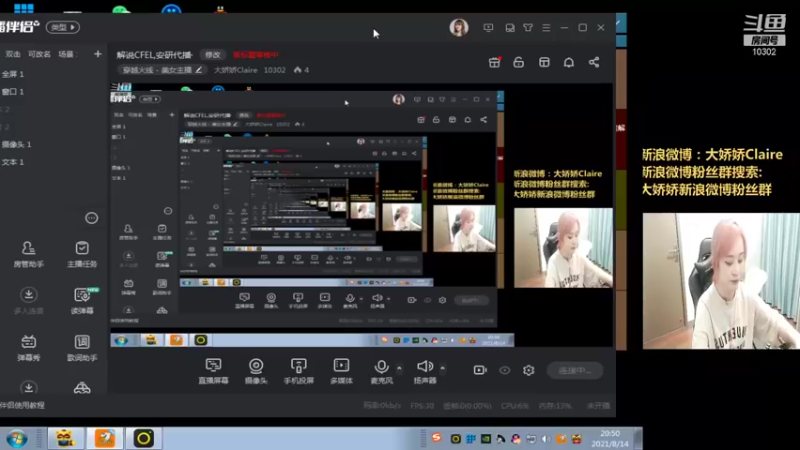This screenshot has height=450, width=800.
Task: Select the 文本 1 source
Action: 13,162
